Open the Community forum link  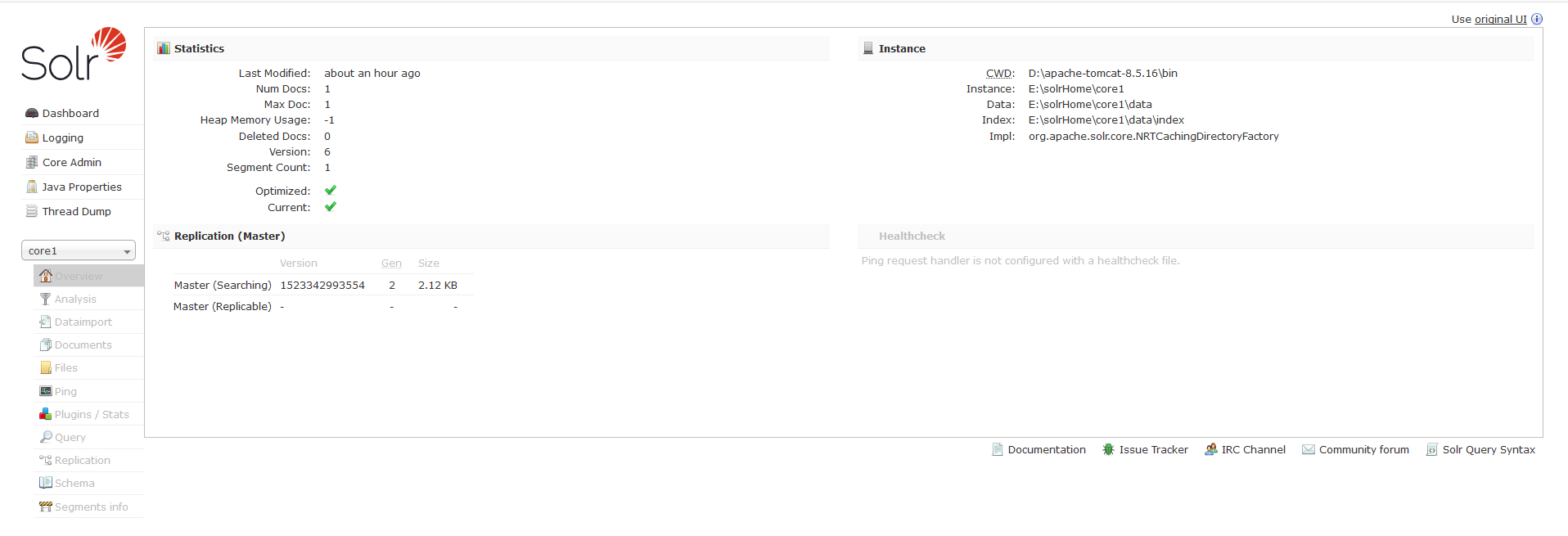[x=1364, y=449]
